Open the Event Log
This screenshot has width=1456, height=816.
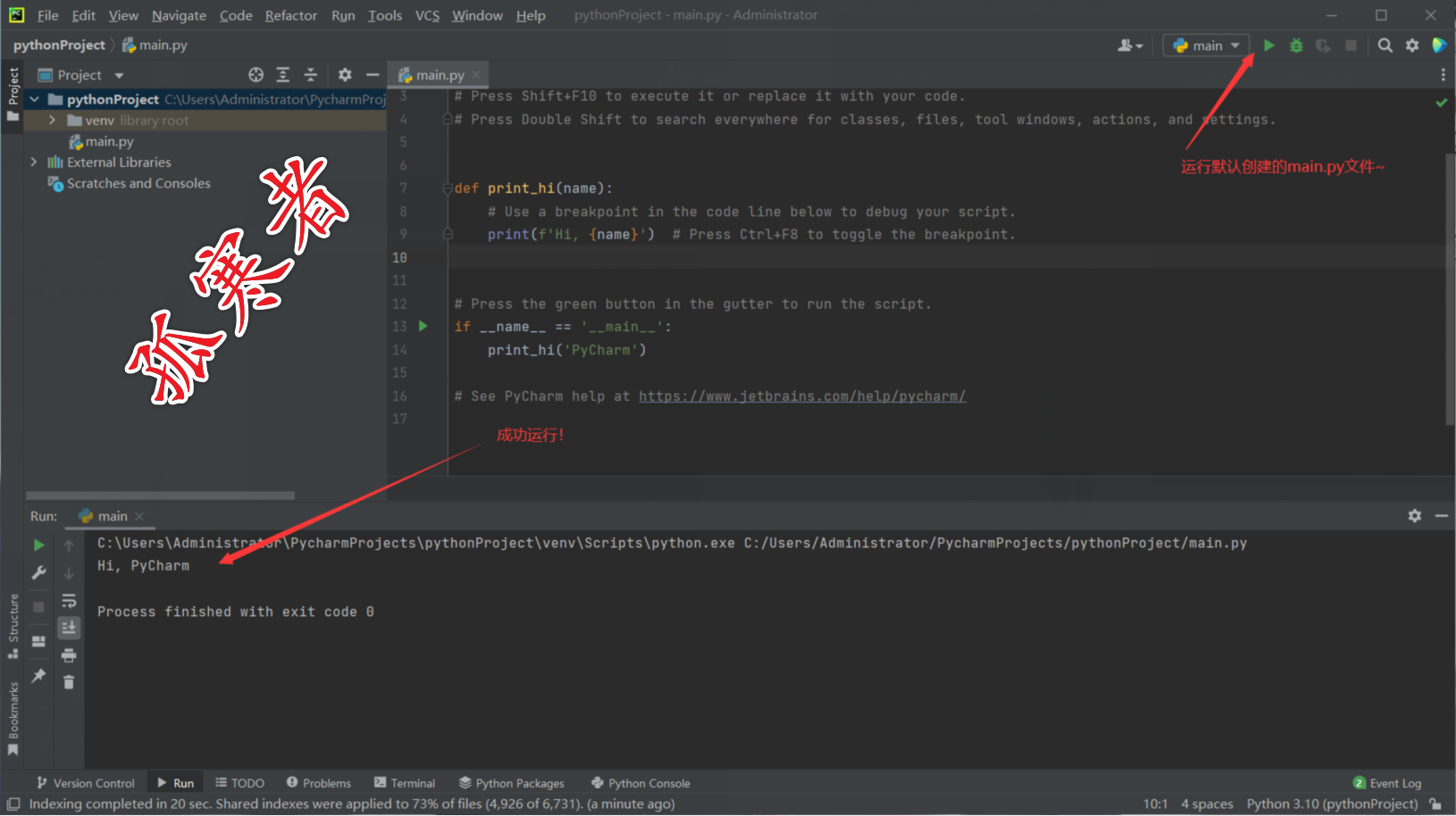pos(1387,783)
